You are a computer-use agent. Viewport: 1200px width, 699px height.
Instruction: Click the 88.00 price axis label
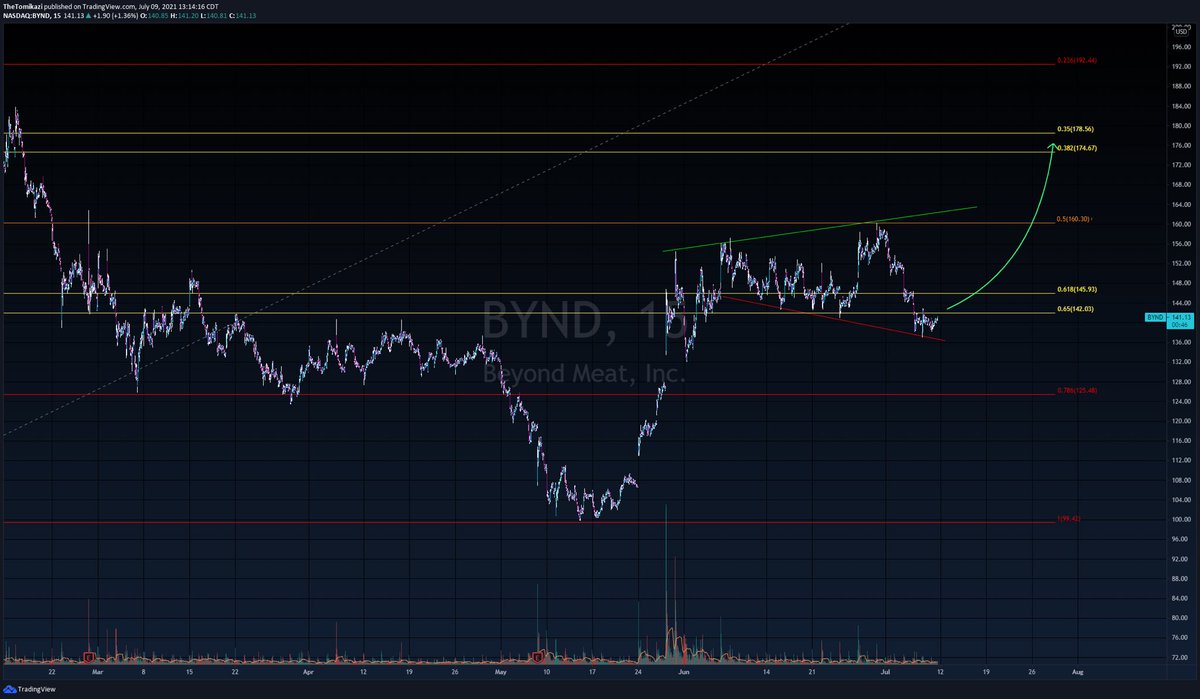tap(1178, 578)
